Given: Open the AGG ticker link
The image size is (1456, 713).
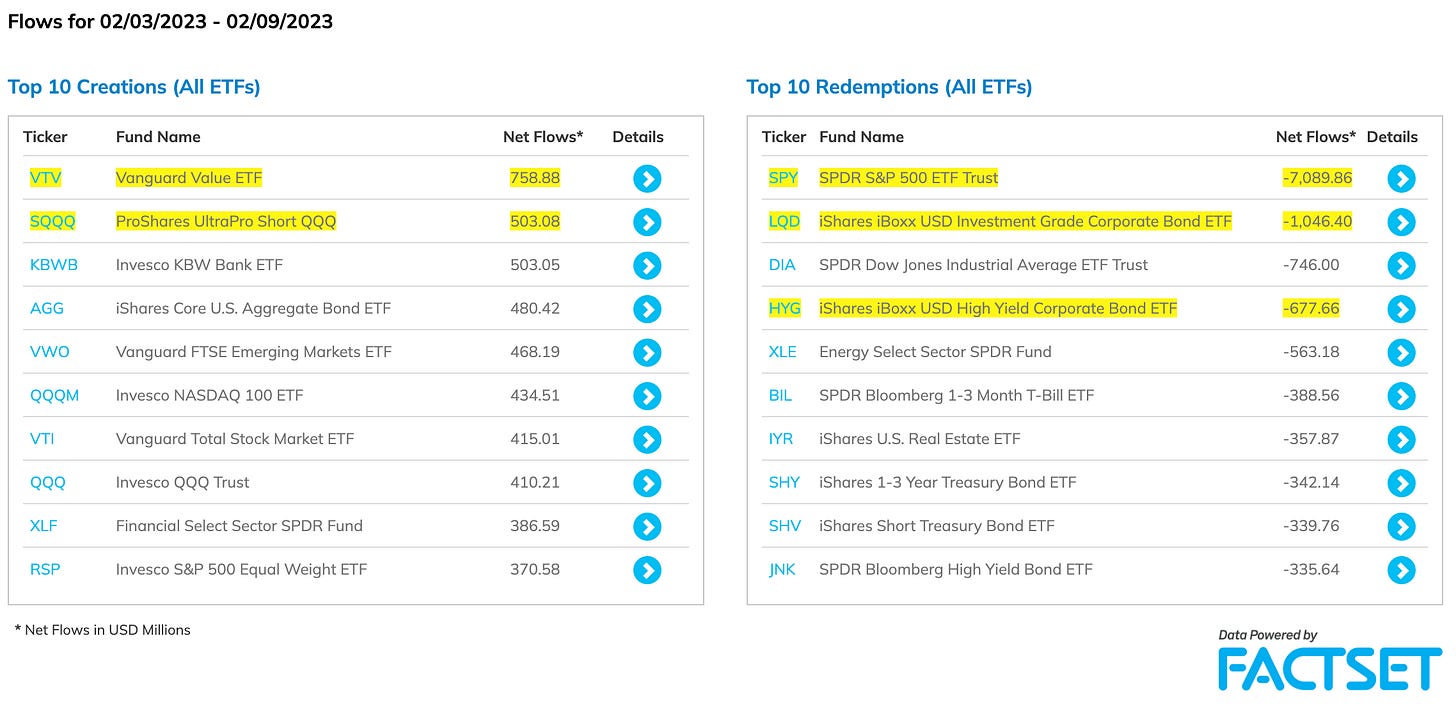Looking at the screenshot, I should click(x=47, y=308).
